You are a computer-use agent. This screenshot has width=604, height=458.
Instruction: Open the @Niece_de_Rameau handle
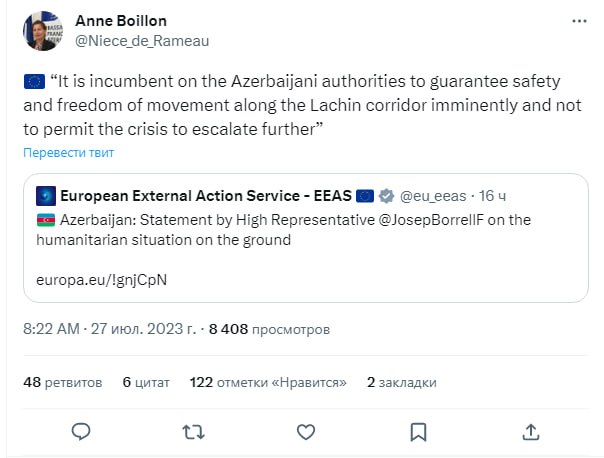[x=142, y=41]
